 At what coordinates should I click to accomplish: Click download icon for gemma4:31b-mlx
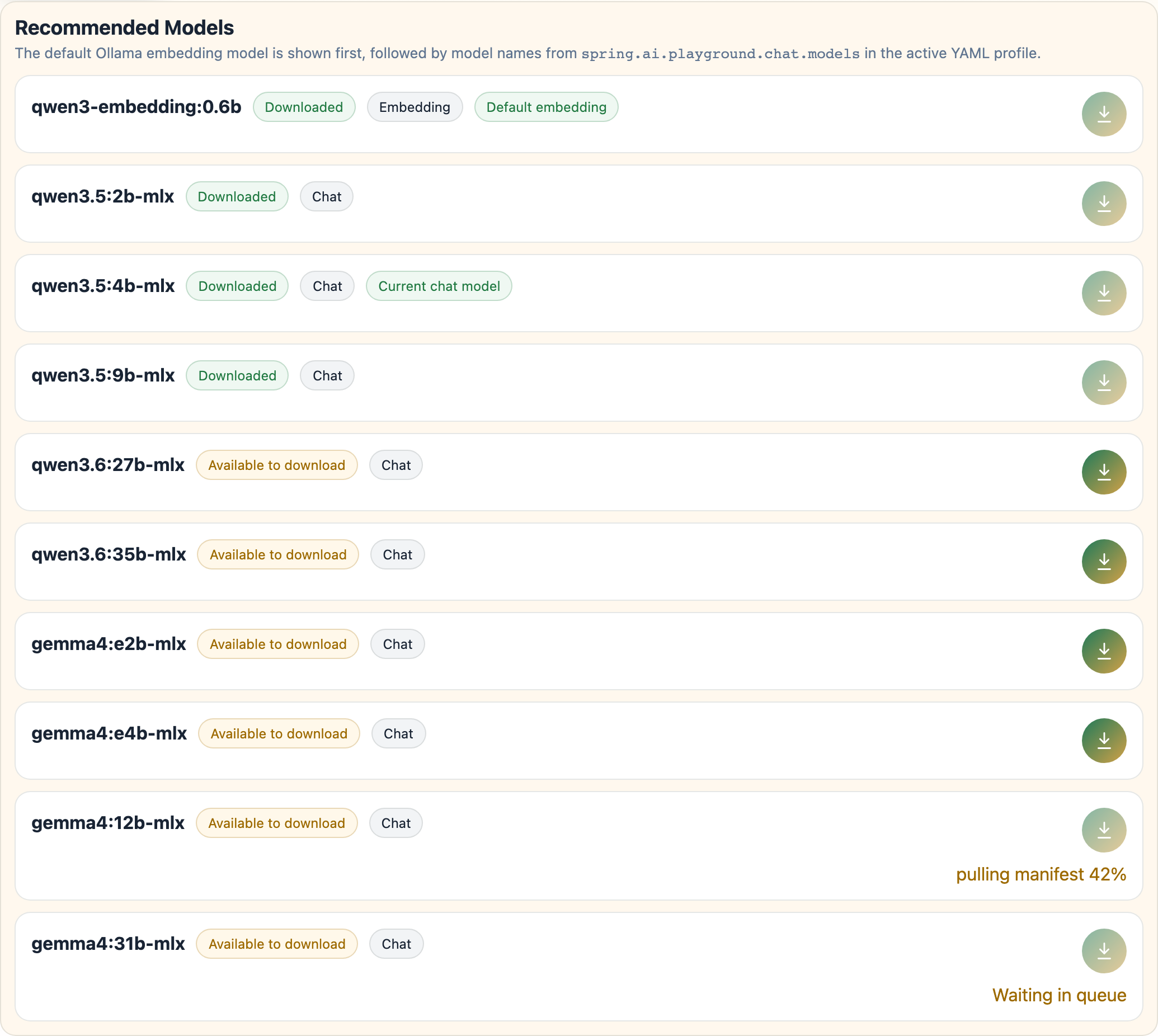[1103, 950]
